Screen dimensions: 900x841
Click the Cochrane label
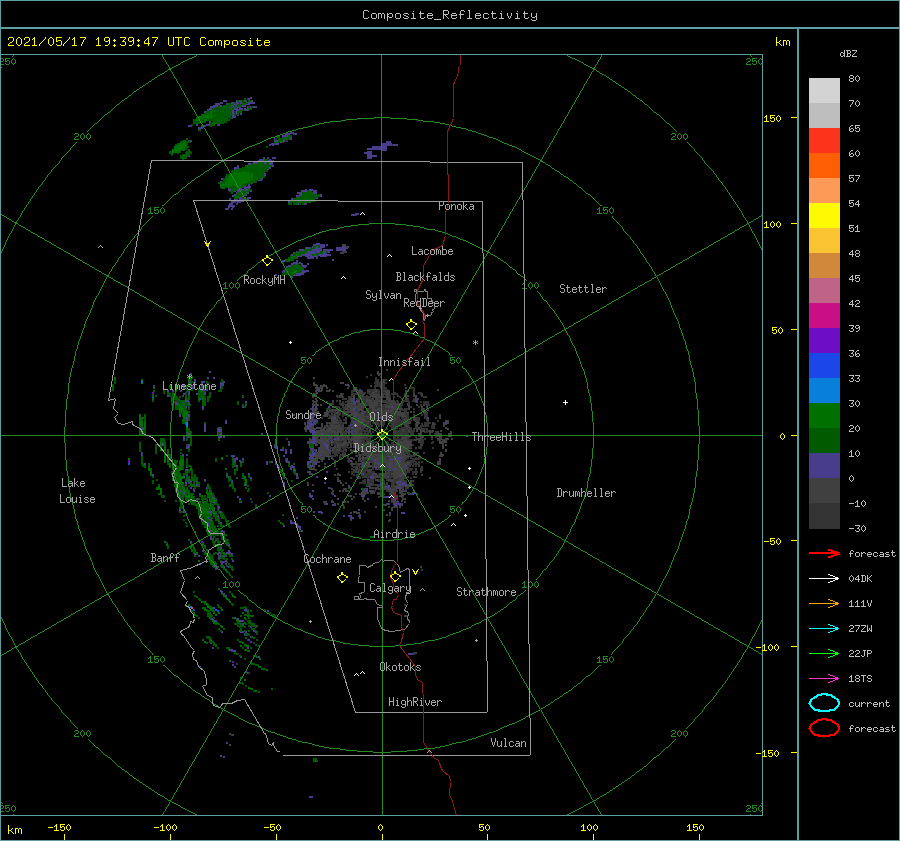pos(327,559)
